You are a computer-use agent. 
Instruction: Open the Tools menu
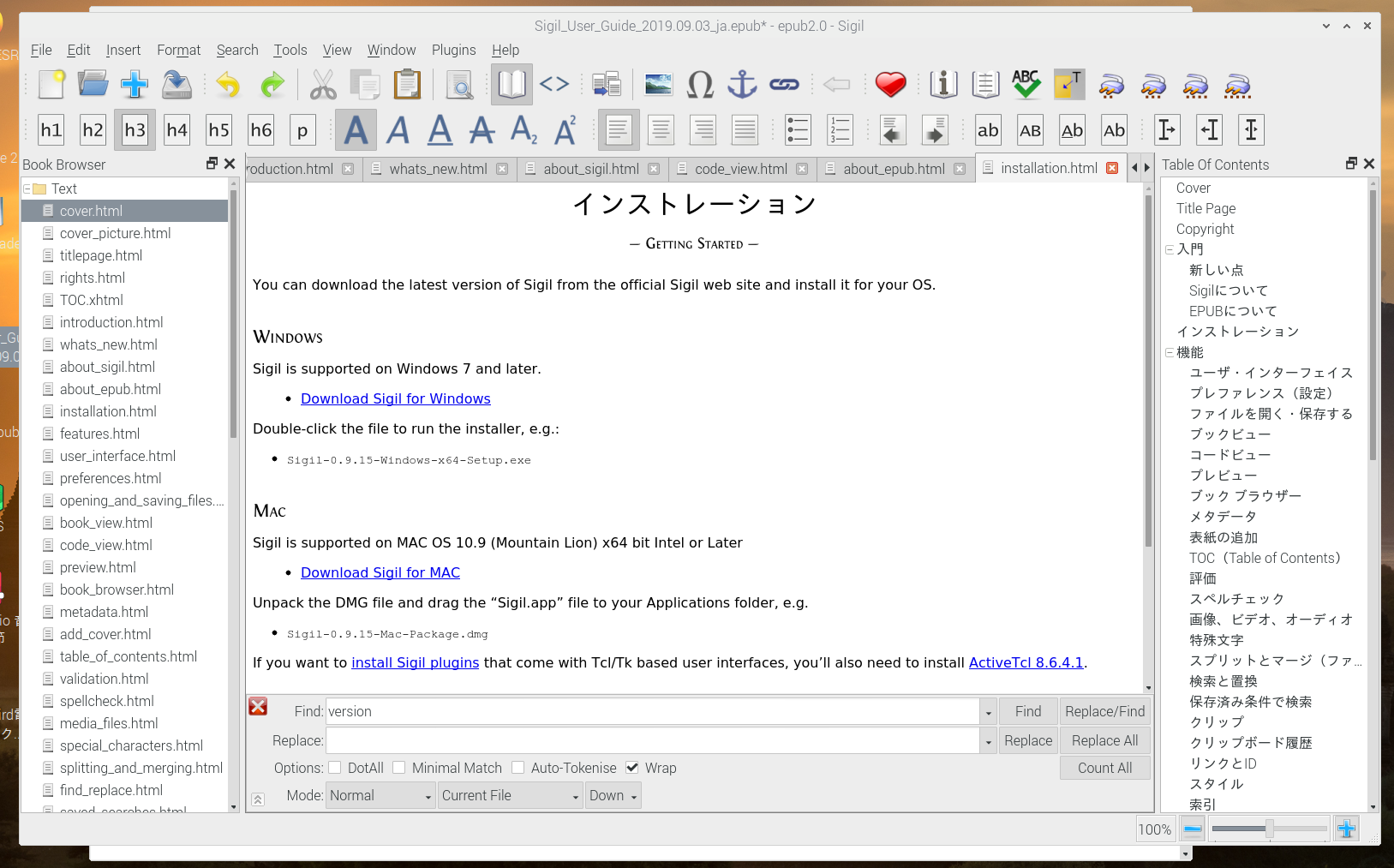290,50
